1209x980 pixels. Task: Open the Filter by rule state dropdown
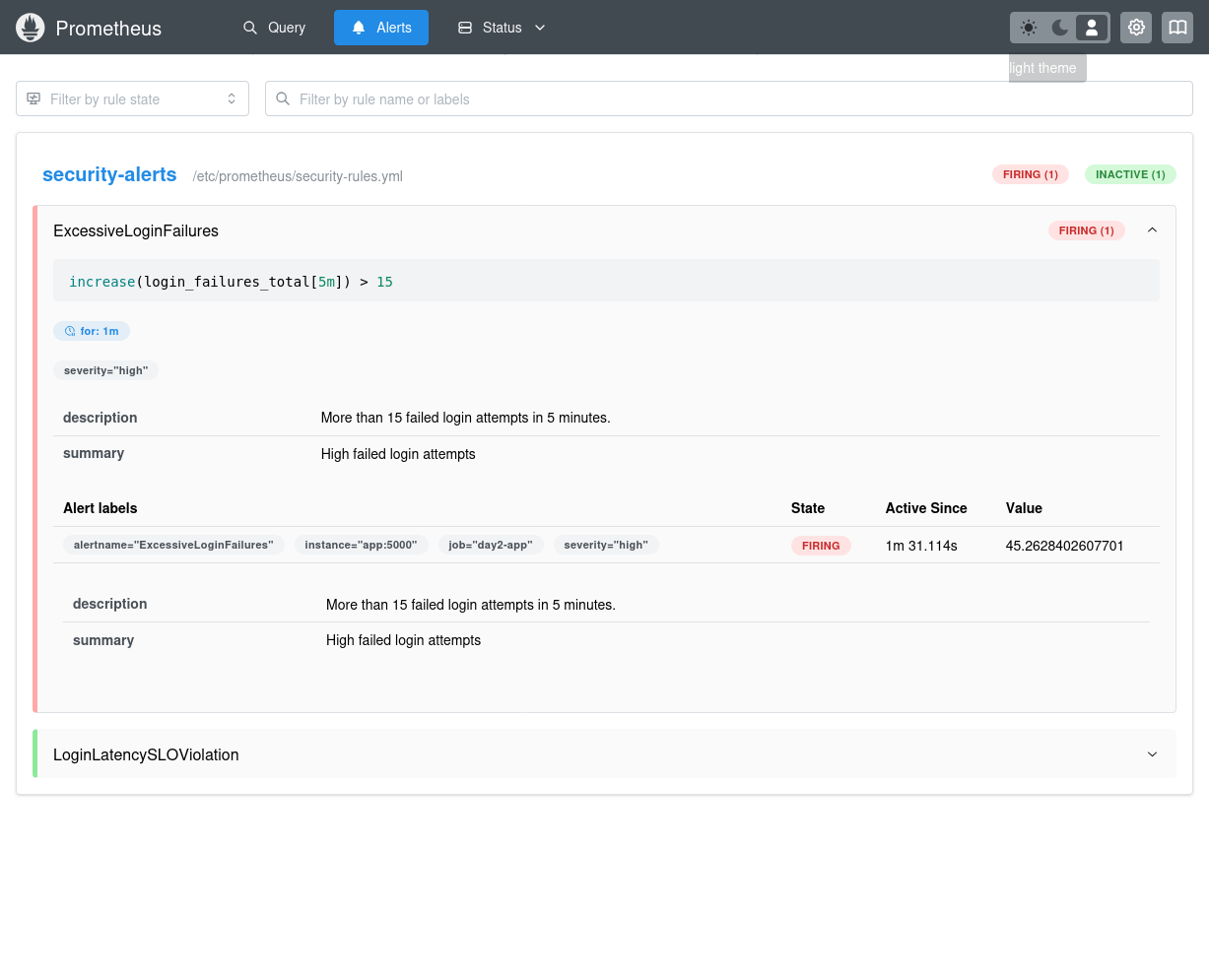point(132,98)
